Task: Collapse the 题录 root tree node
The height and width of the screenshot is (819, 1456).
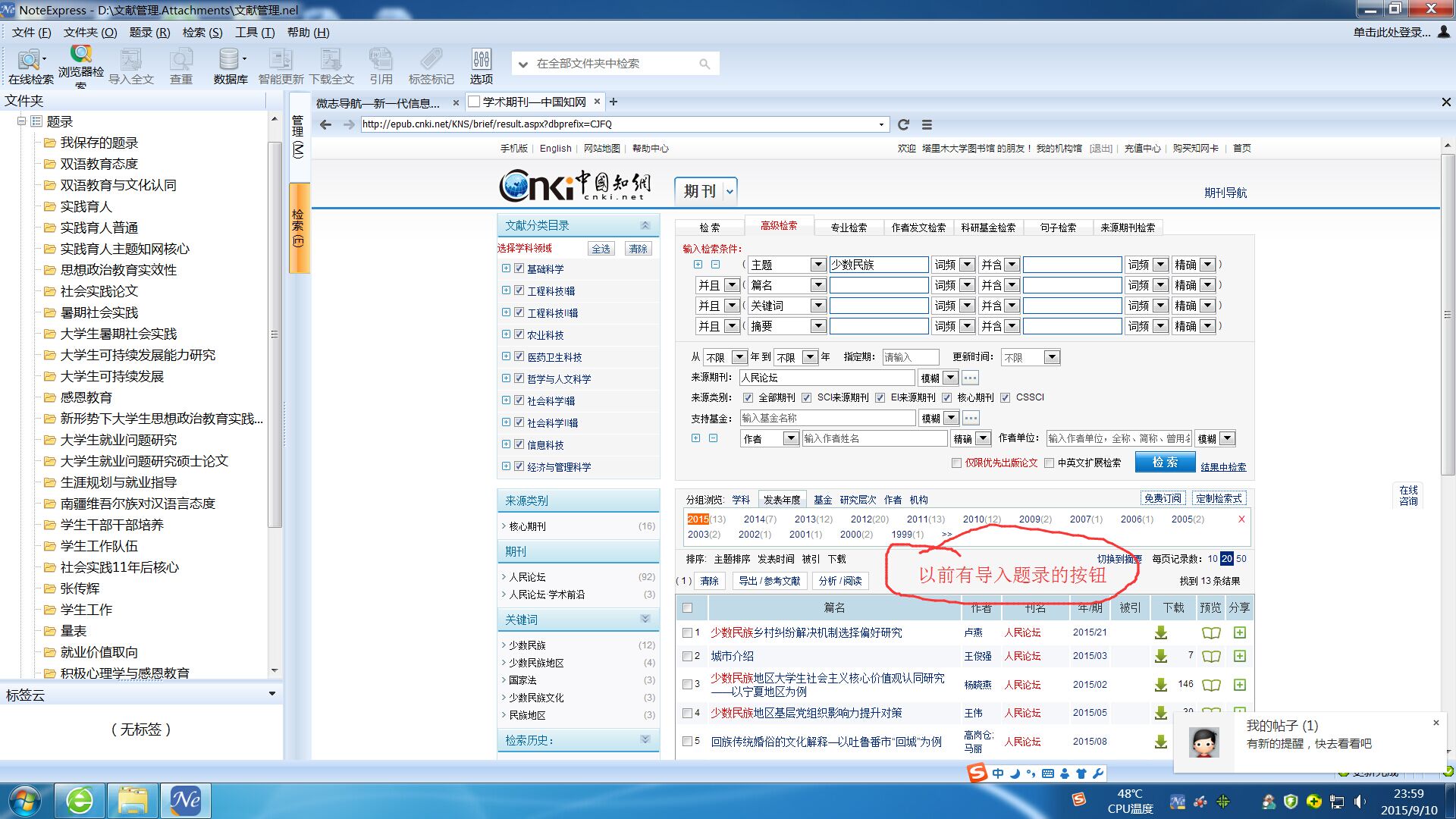Action: coord(21,121)
